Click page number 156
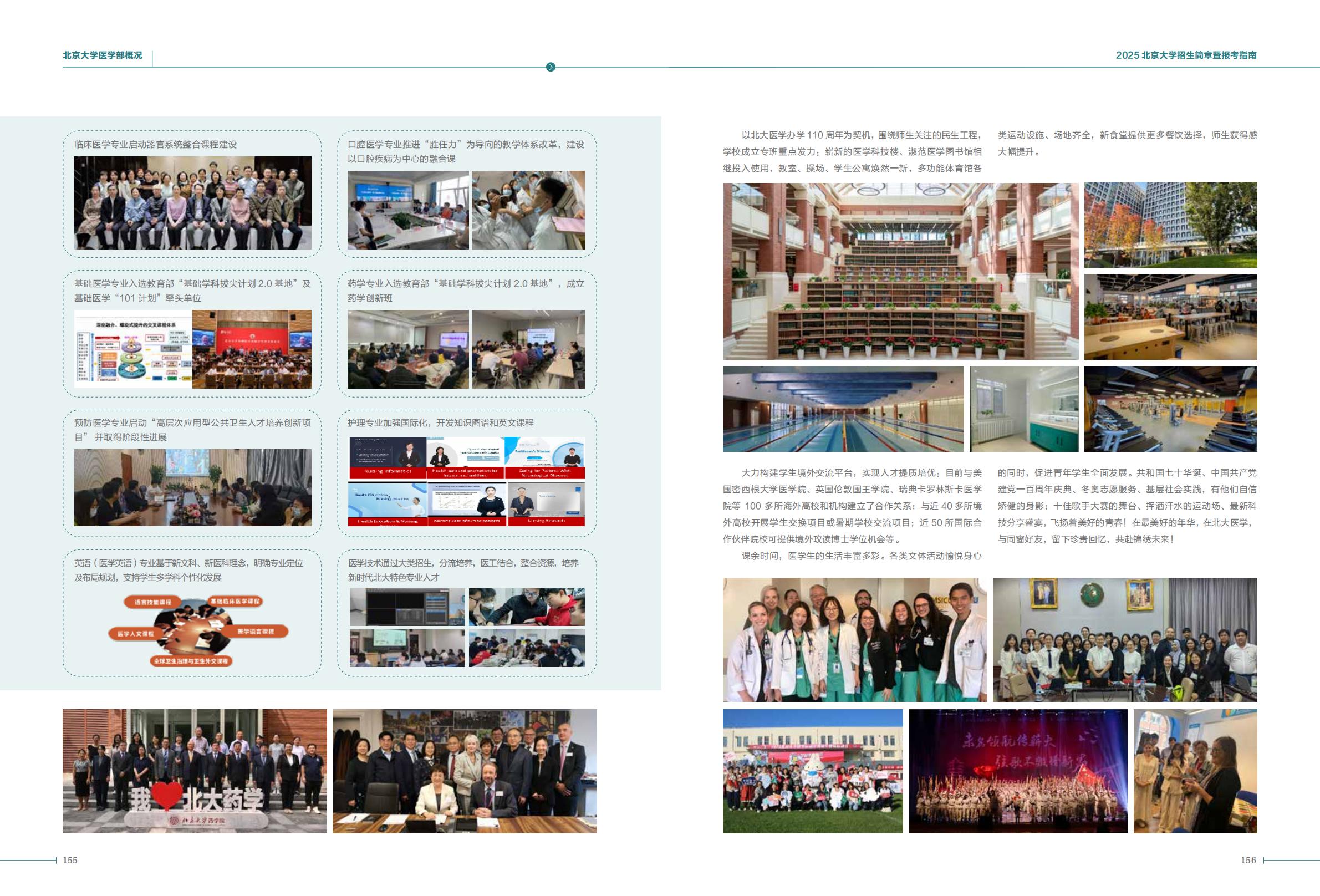This screenshot has width=1320, height=896. (x=1248, y=859)
